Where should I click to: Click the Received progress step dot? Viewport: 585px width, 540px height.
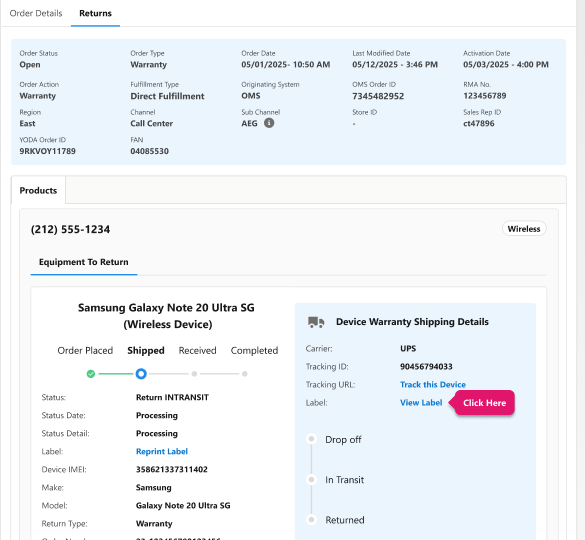tap(194, 374)
